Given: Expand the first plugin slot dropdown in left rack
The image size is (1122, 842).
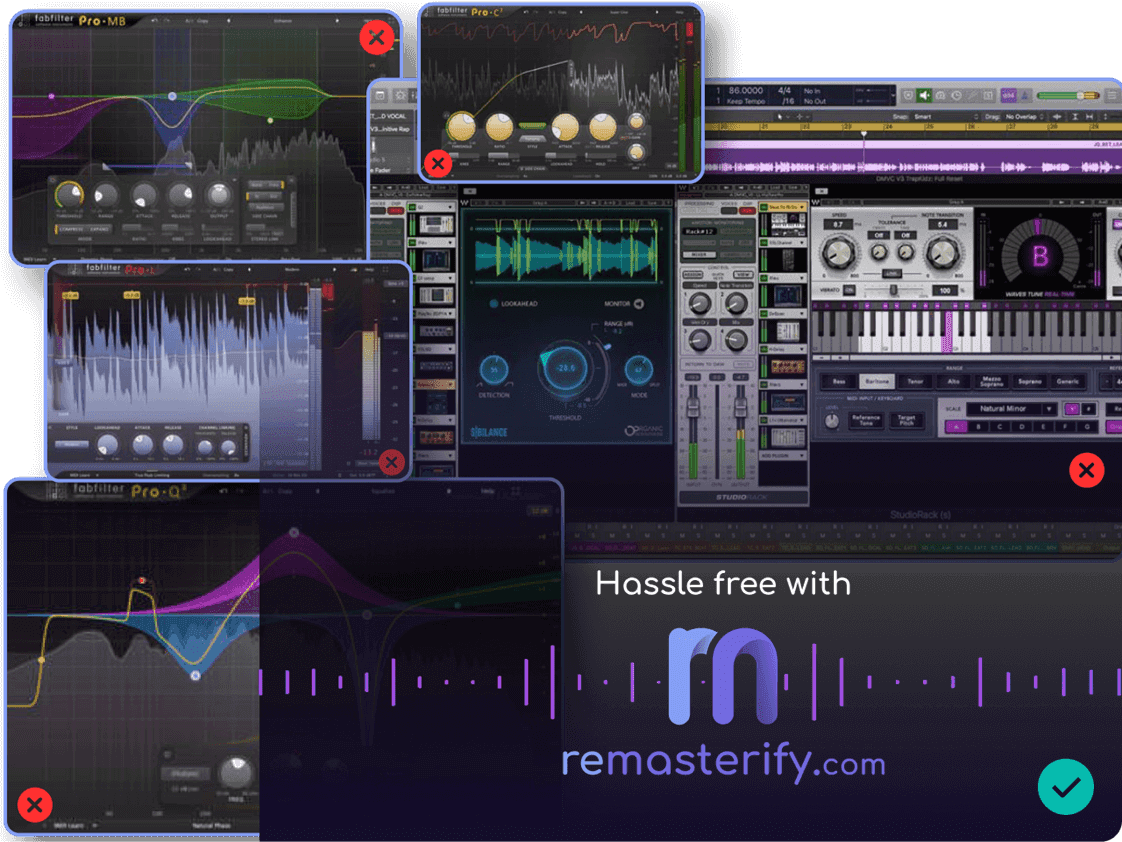Looking at the screenshot, I should point(449,207).
